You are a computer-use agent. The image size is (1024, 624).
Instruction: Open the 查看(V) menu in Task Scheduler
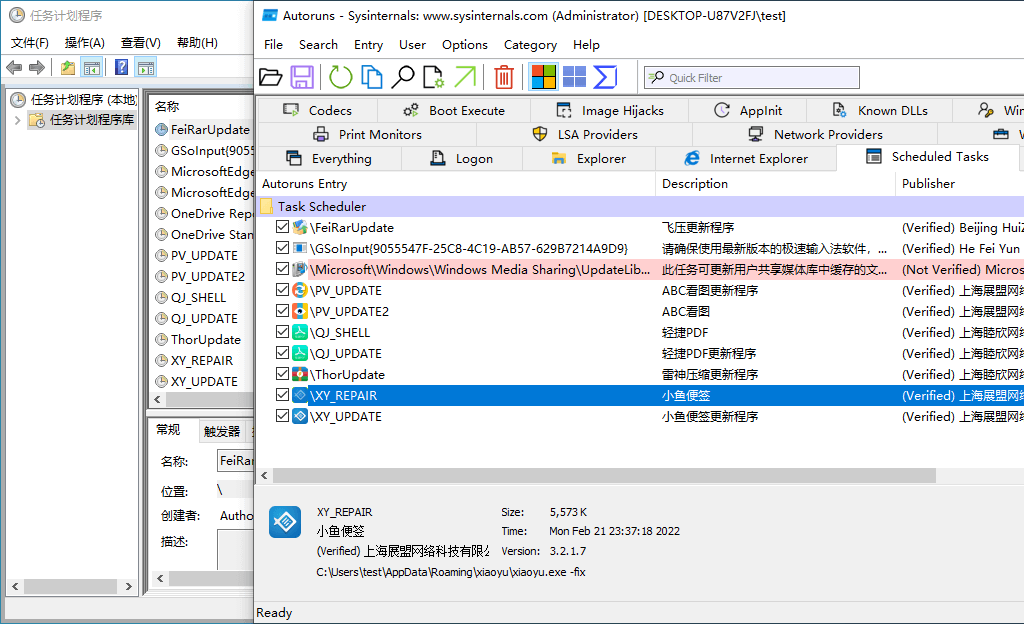pos(140,42)
